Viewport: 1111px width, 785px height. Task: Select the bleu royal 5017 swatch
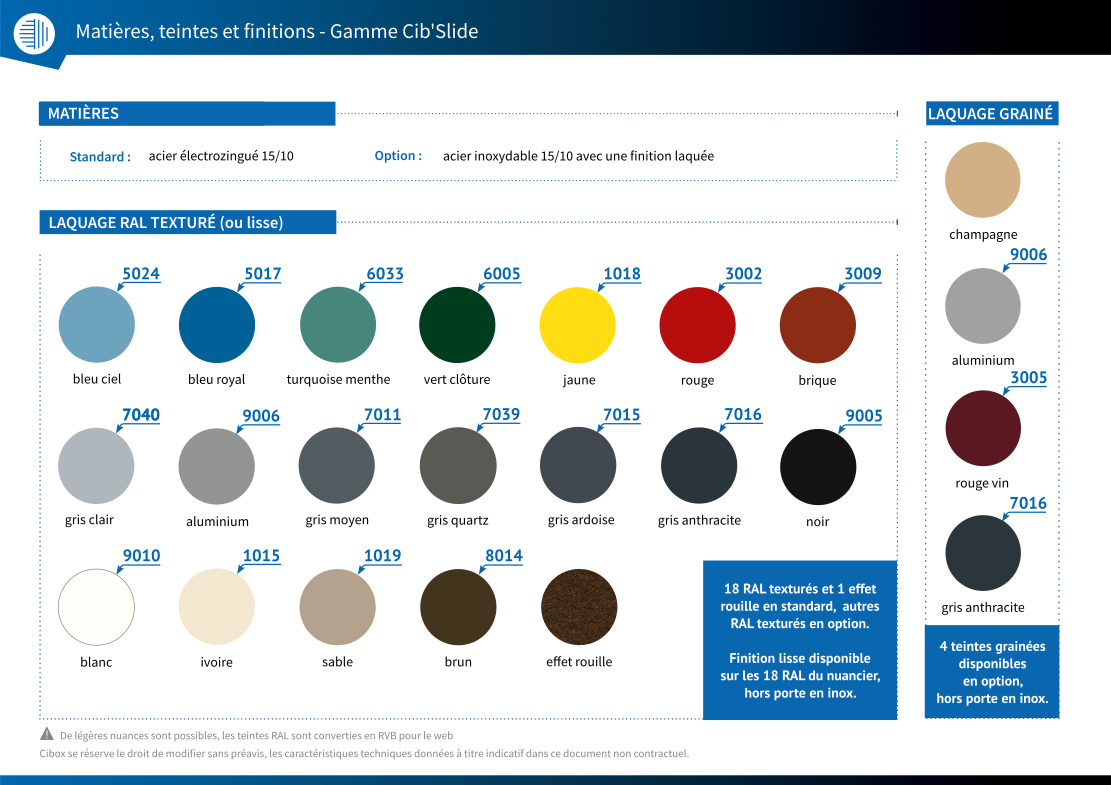point(217,324)
